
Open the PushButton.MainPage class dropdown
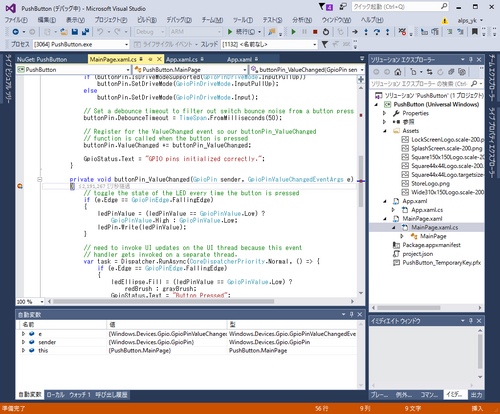click(x=190, y=70)
